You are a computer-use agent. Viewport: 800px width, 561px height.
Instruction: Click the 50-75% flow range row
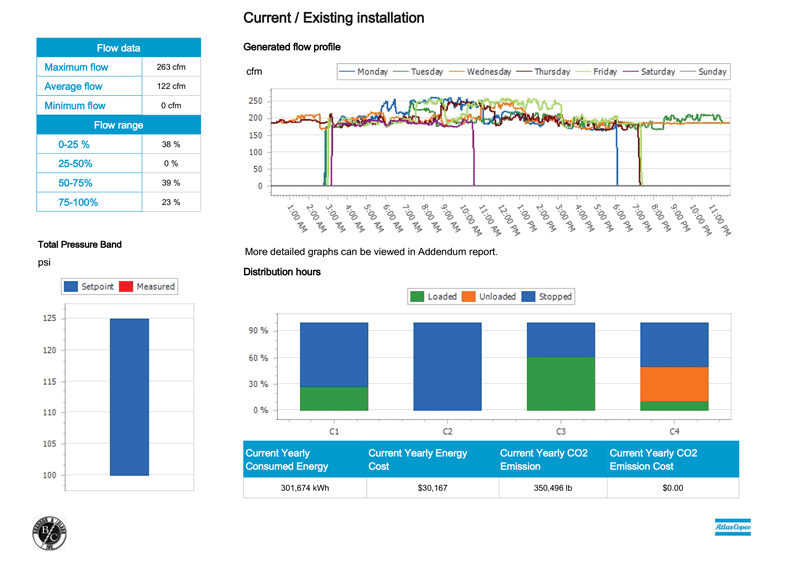coord(118,183)
